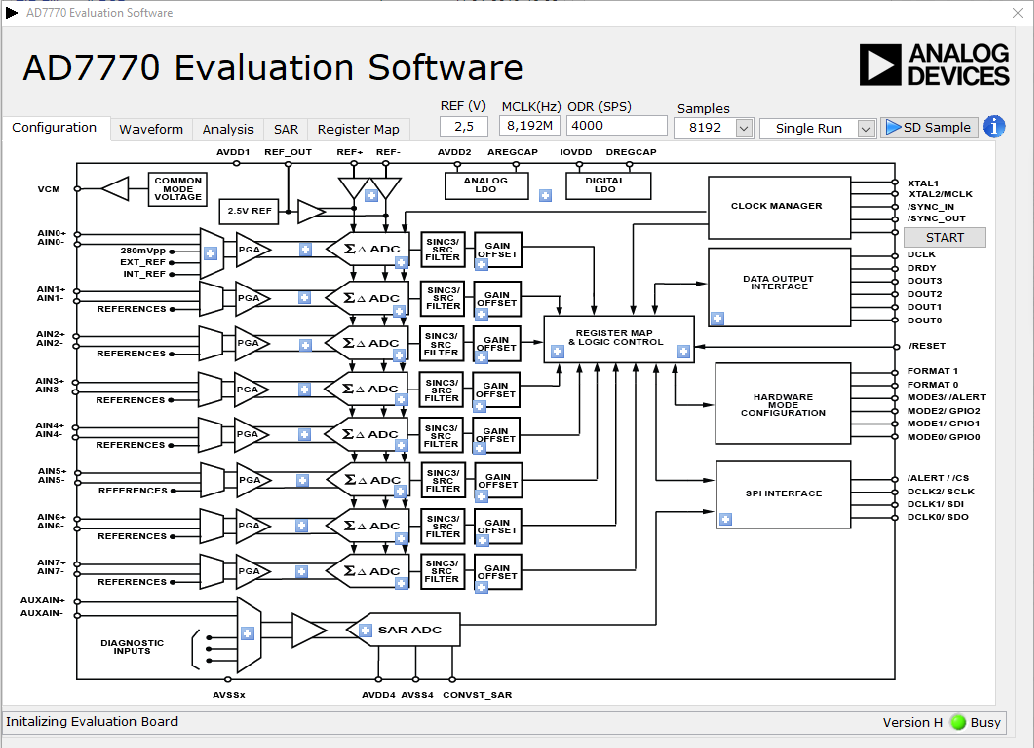The image size is (1034, 748).
Task: Click the "Version H" status text
Action: pyautogui.click(x=913, y=722)
